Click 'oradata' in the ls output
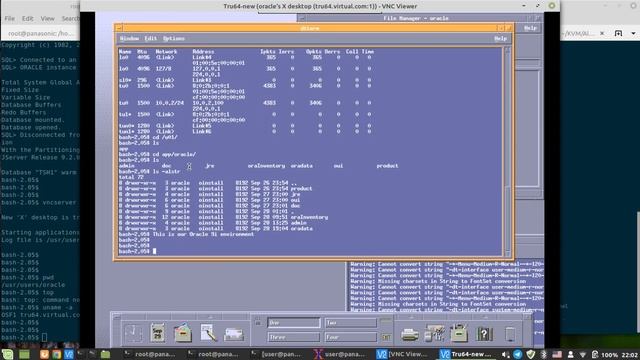Viewport: 640px width, 360px height. (x=302, y=166)
